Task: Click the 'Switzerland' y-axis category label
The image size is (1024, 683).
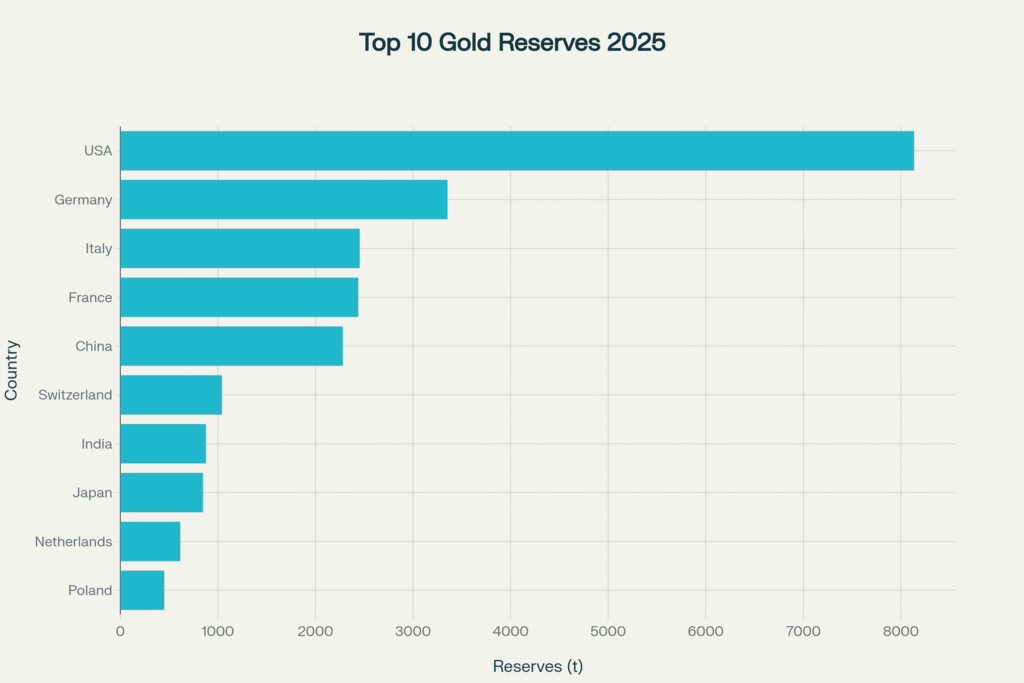Action: [75, 395]
